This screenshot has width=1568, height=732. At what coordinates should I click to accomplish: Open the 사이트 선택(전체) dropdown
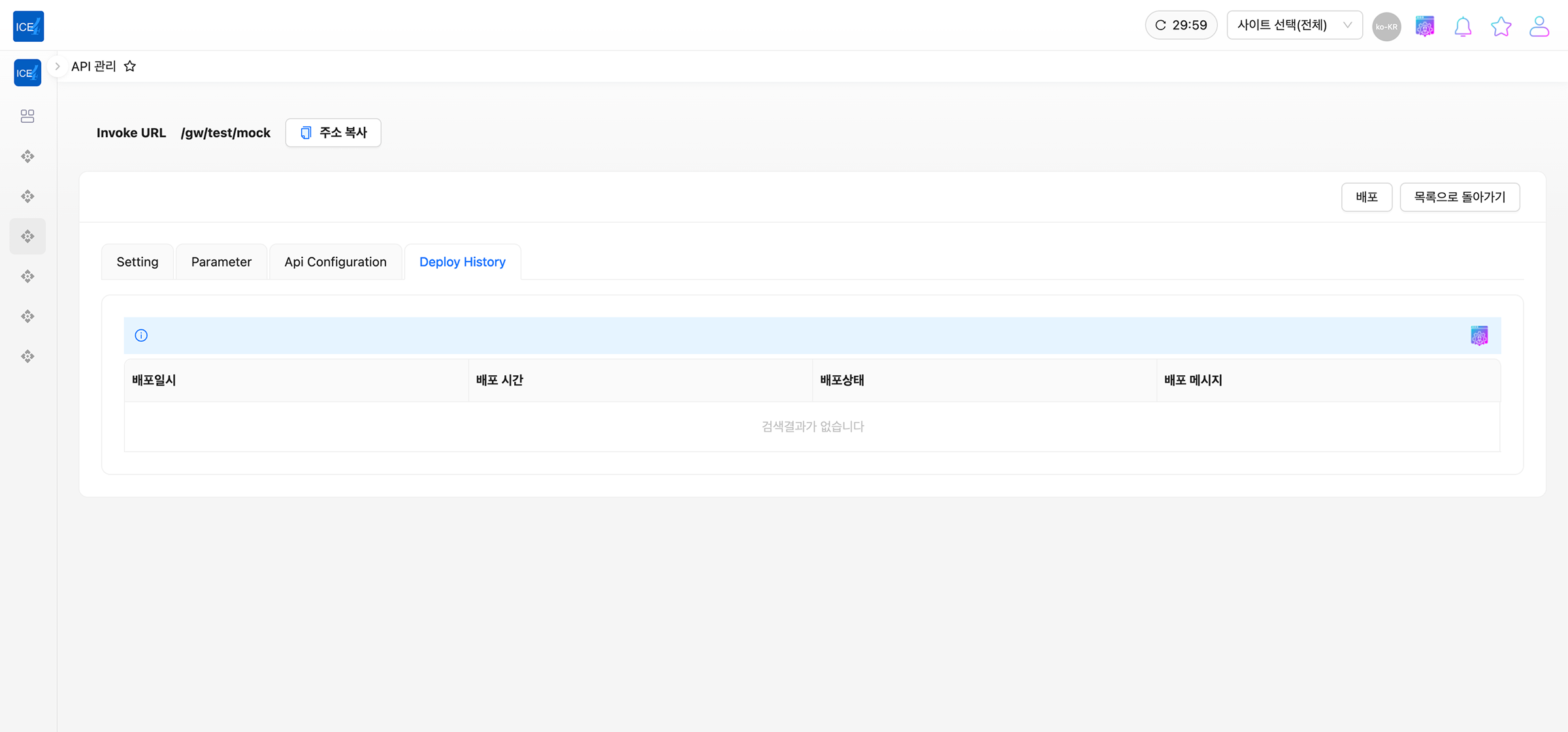(1294, 25)
